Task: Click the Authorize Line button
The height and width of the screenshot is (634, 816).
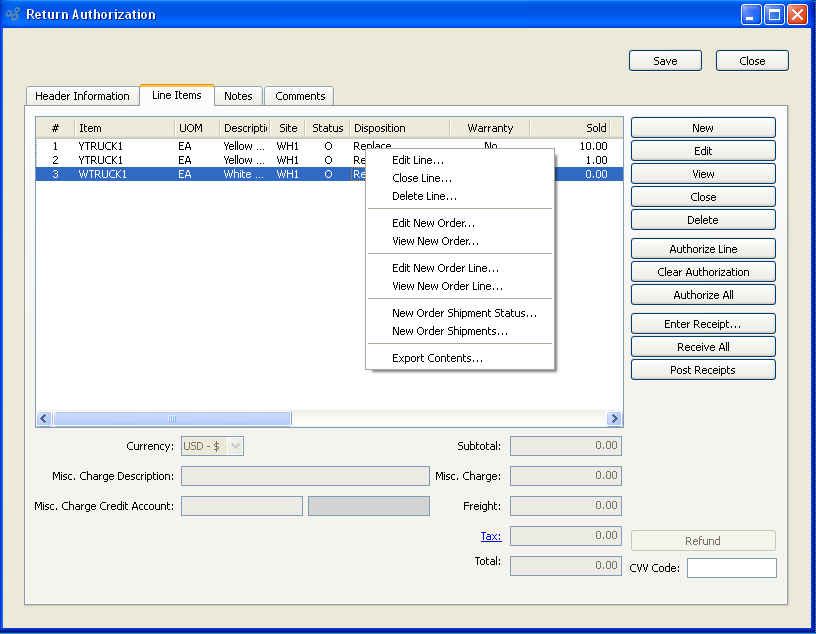Action: coord(703,249)
